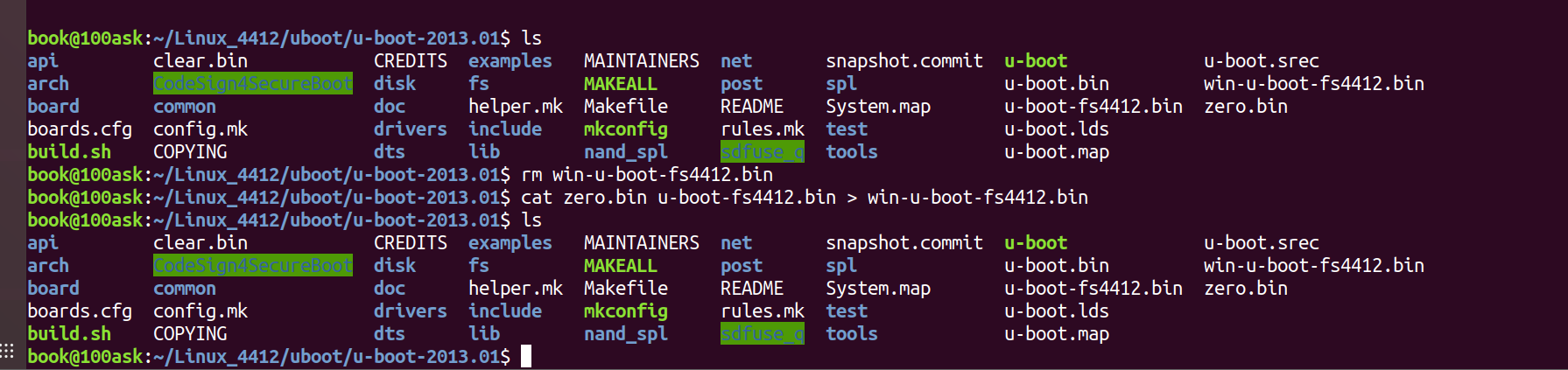Click 'README' in the first ls listing
This screenshot has height=370, width=1568.
752,106
